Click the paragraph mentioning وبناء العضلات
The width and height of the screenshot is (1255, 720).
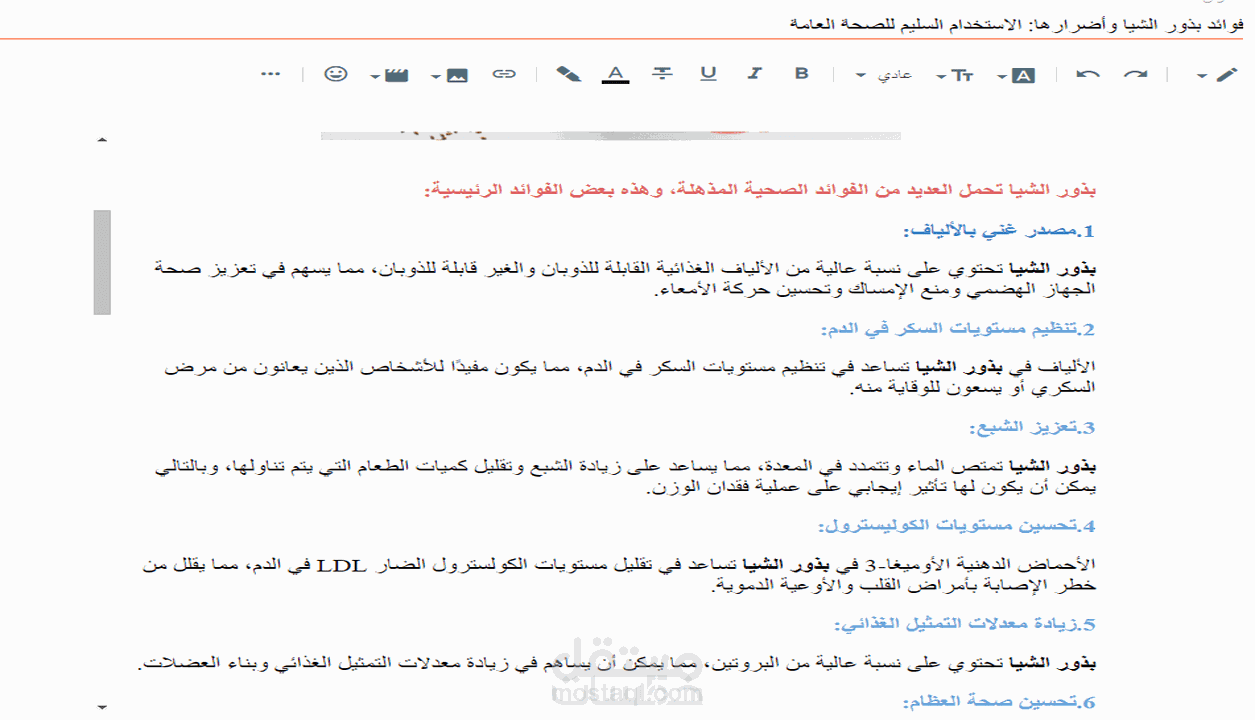pyautogui.click(x=617, y=664)
